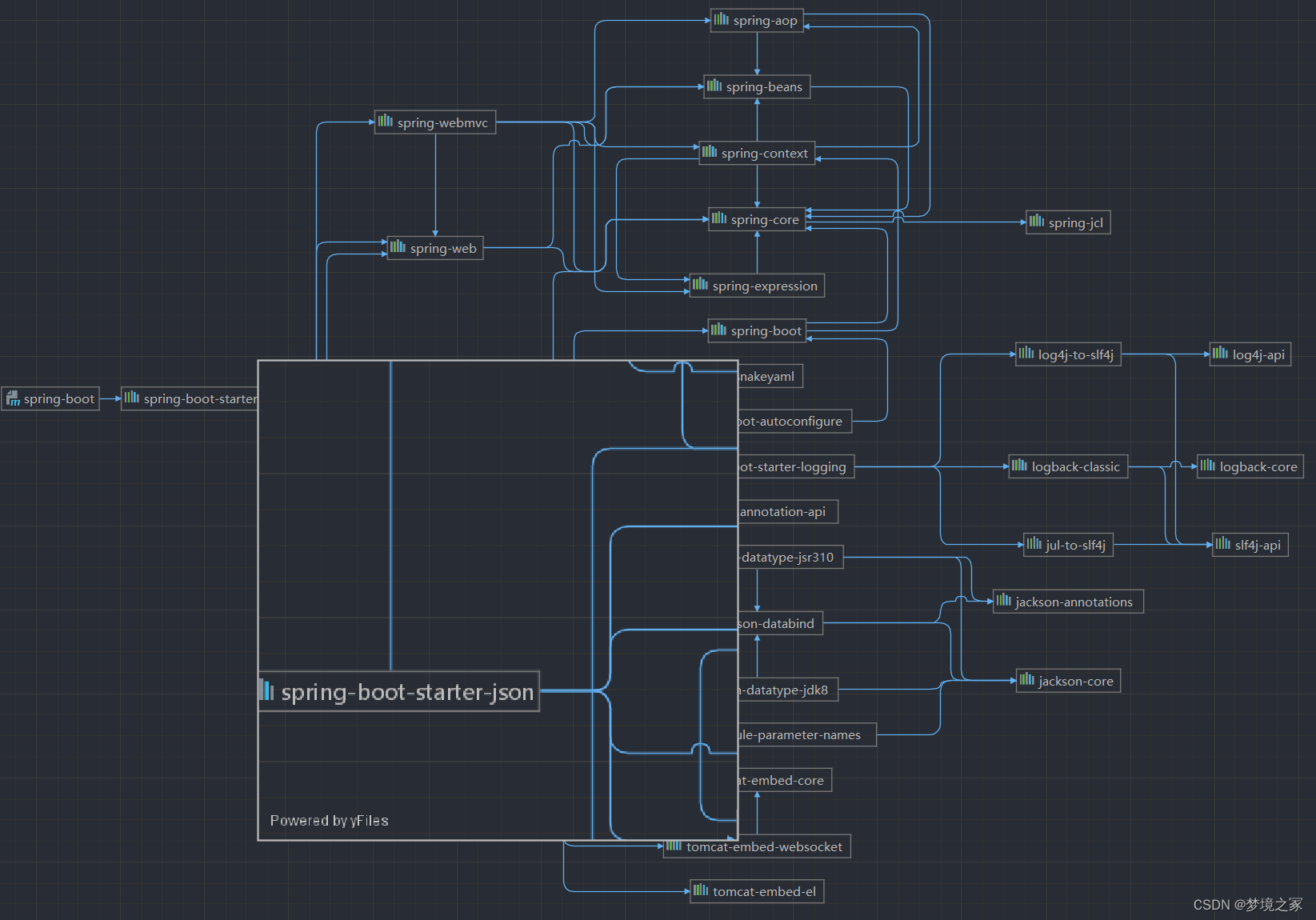Image resolution: width=1316 pixels, height=920 pixels.
Task: Click the spring-jcl library icon
Action: click(x=1037, y=221)
